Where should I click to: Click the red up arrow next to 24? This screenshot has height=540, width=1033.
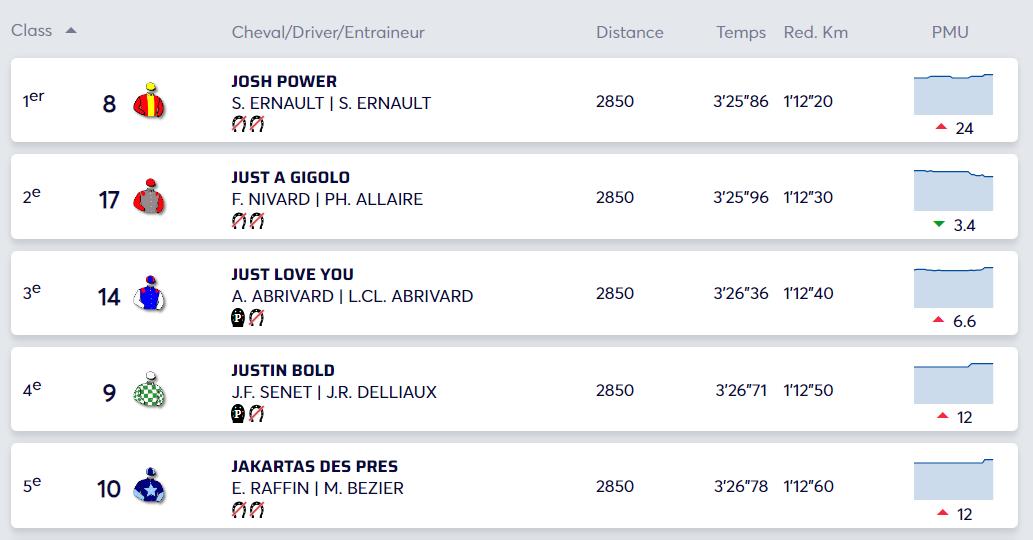pyautogui.click(x=941, y=127)
